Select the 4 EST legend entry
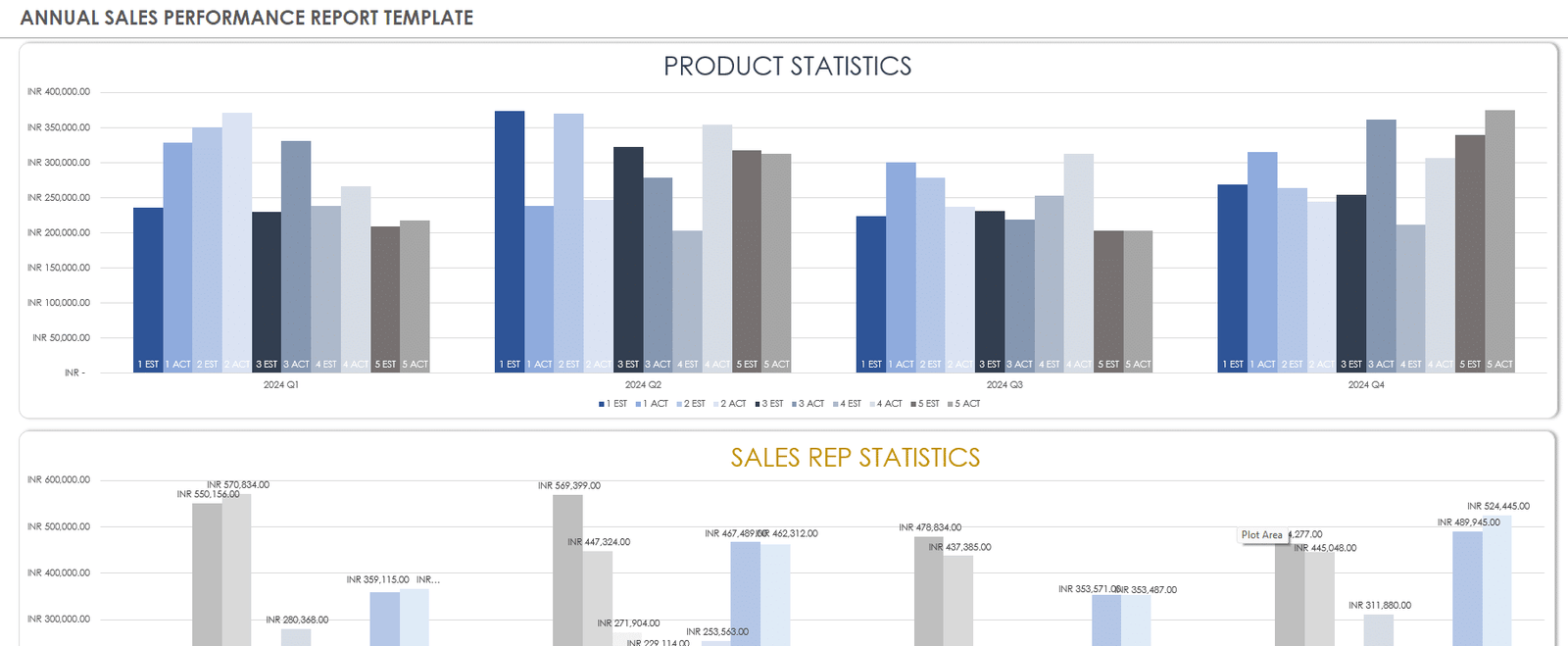Image resolution: width=1568 pixels, height=646 pixels. (x=850, y=404)
